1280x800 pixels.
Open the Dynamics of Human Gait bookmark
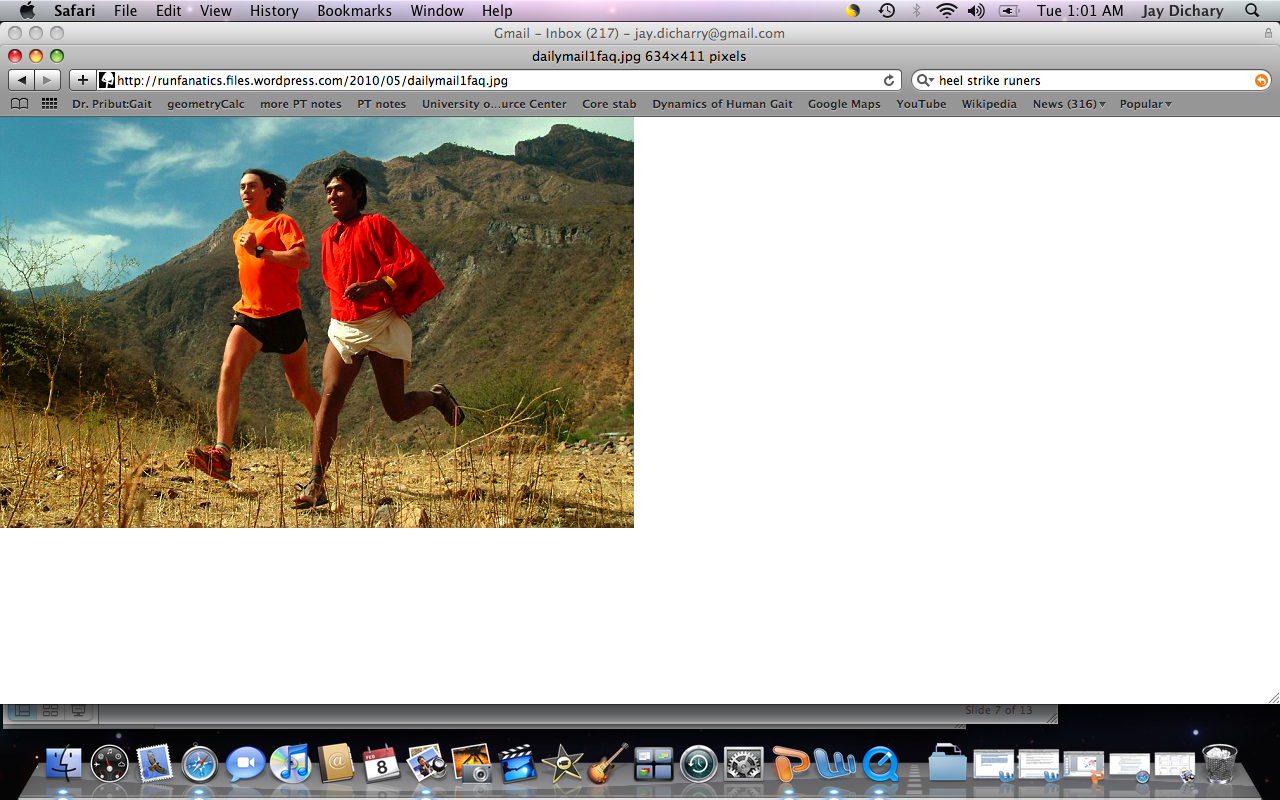pyautogui.click(x=722, y=104)
